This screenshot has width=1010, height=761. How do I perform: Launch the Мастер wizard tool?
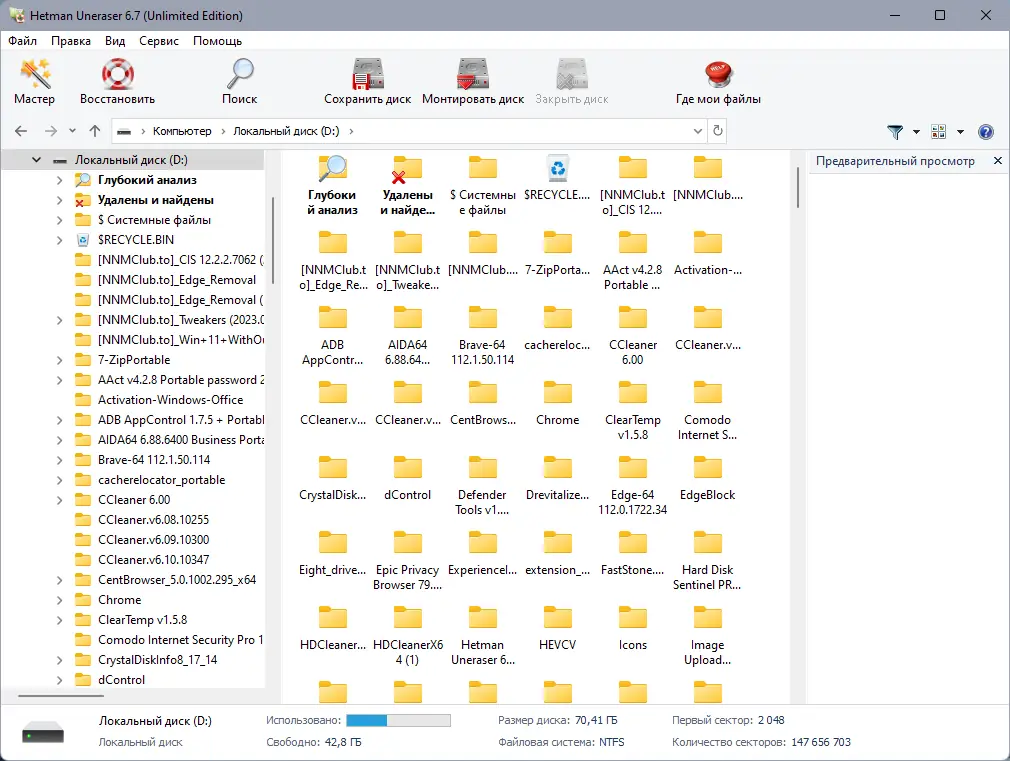coord(35,81)
